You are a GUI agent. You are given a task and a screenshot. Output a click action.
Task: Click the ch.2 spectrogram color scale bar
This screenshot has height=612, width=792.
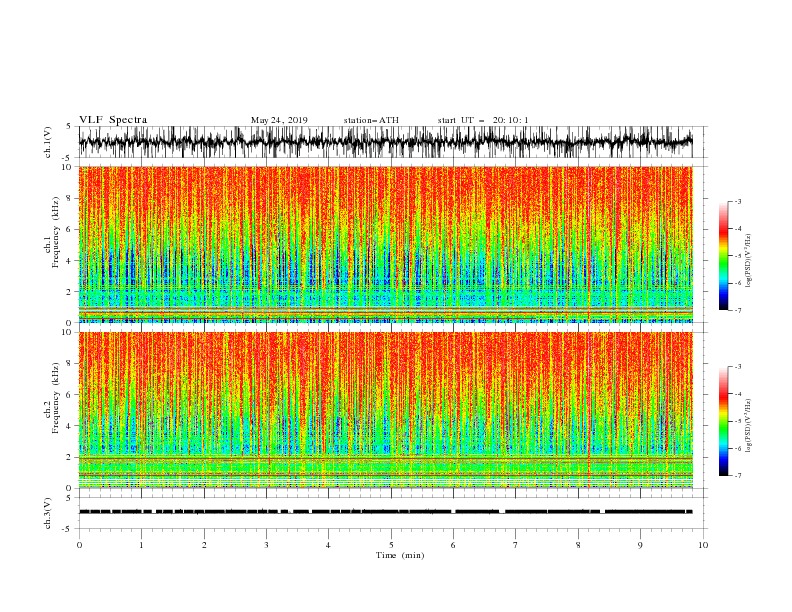(723, 421)
